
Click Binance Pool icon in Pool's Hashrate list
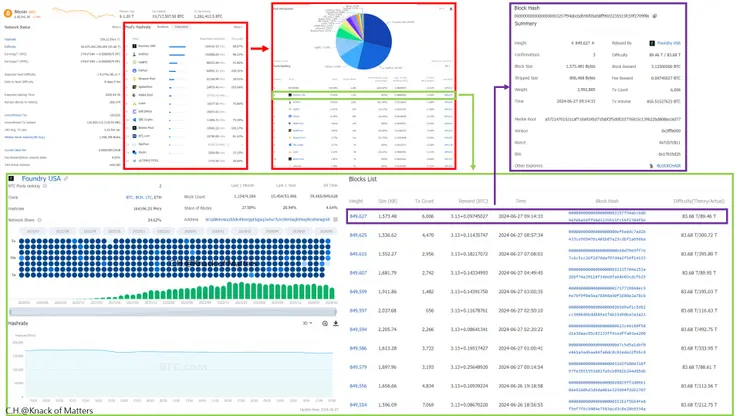pyautogui.click(x=135, y=79)
